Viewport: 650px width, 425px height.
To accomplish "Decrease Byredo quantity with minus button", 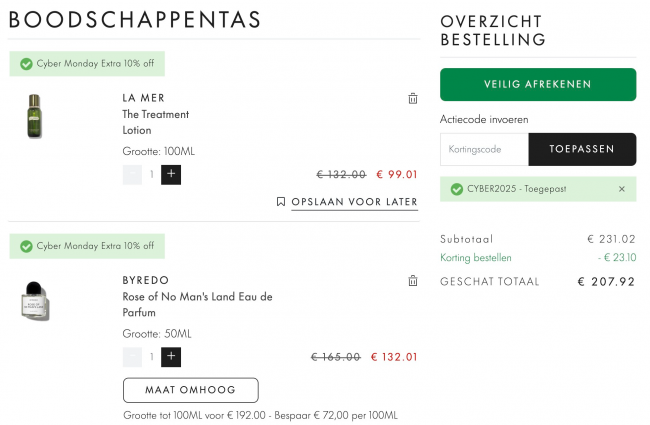I will (x=132, y=357).
